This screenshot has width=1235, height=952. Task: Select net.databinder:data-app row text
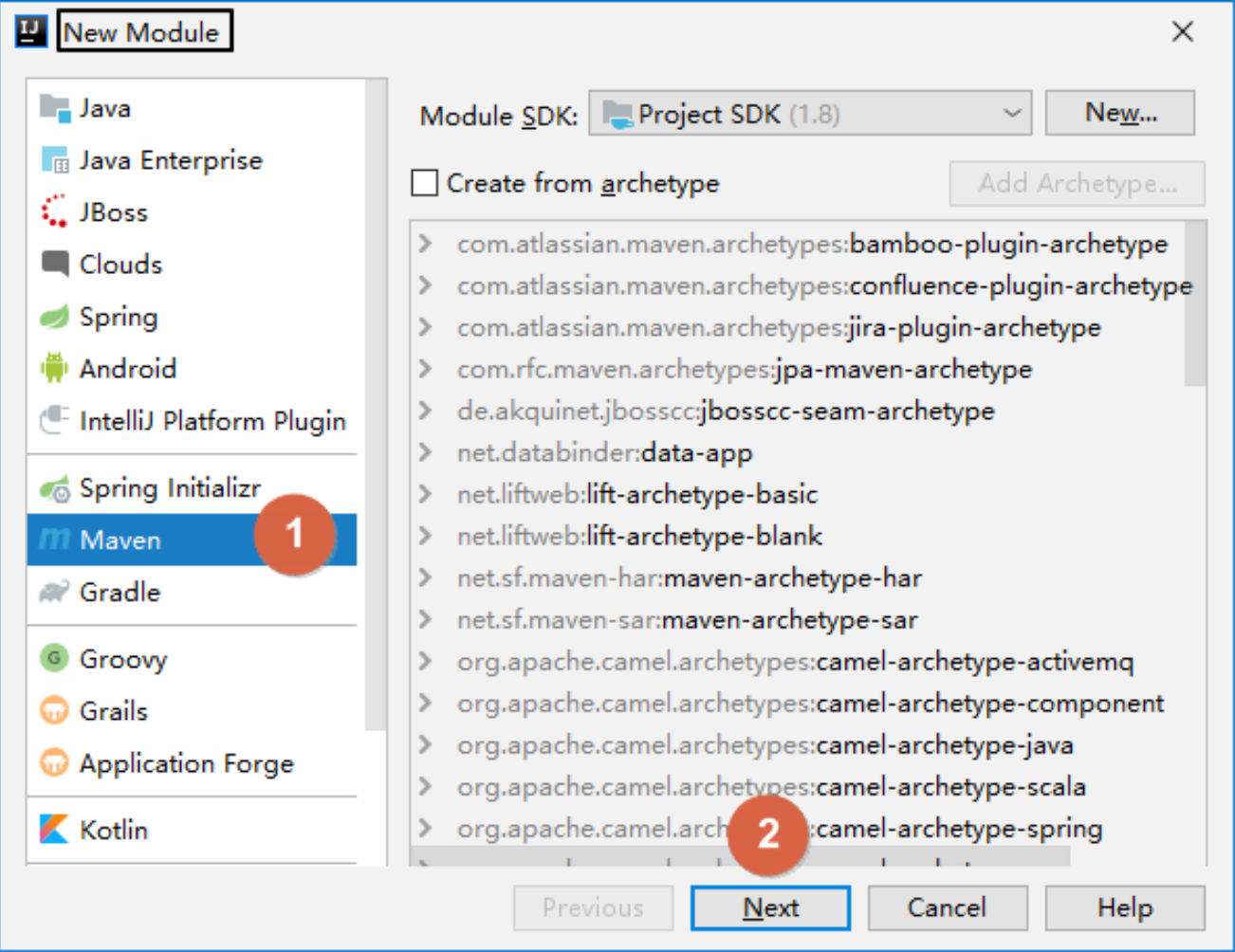(604, 453)
